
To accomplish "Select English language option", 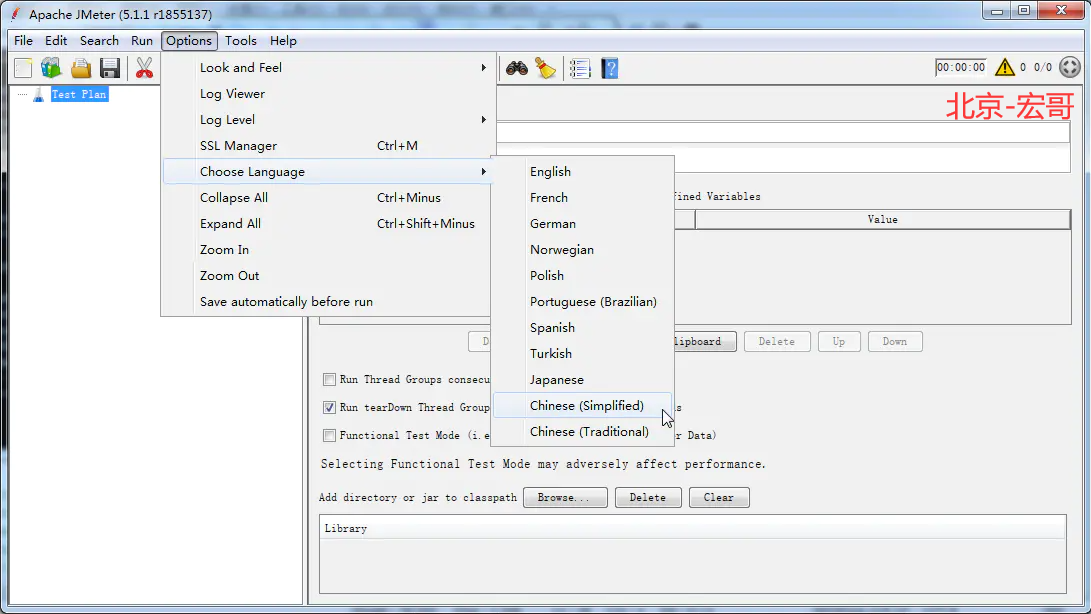I will 582,171.
